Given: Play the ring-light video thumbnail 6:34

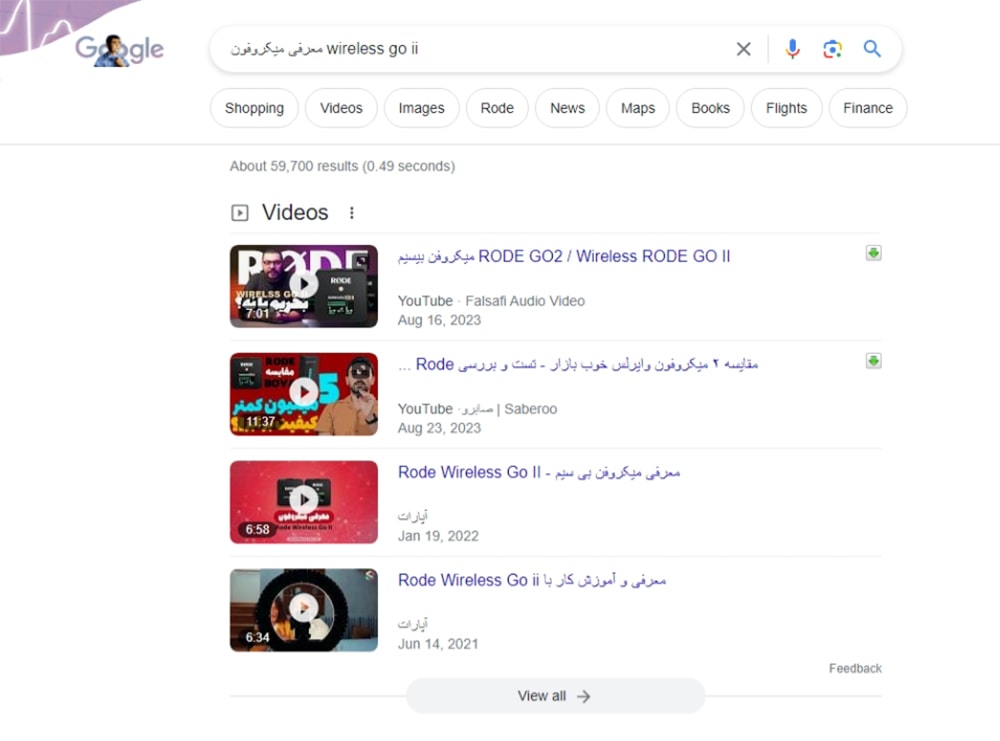Looking at the screenshot, I should point(304,610).
